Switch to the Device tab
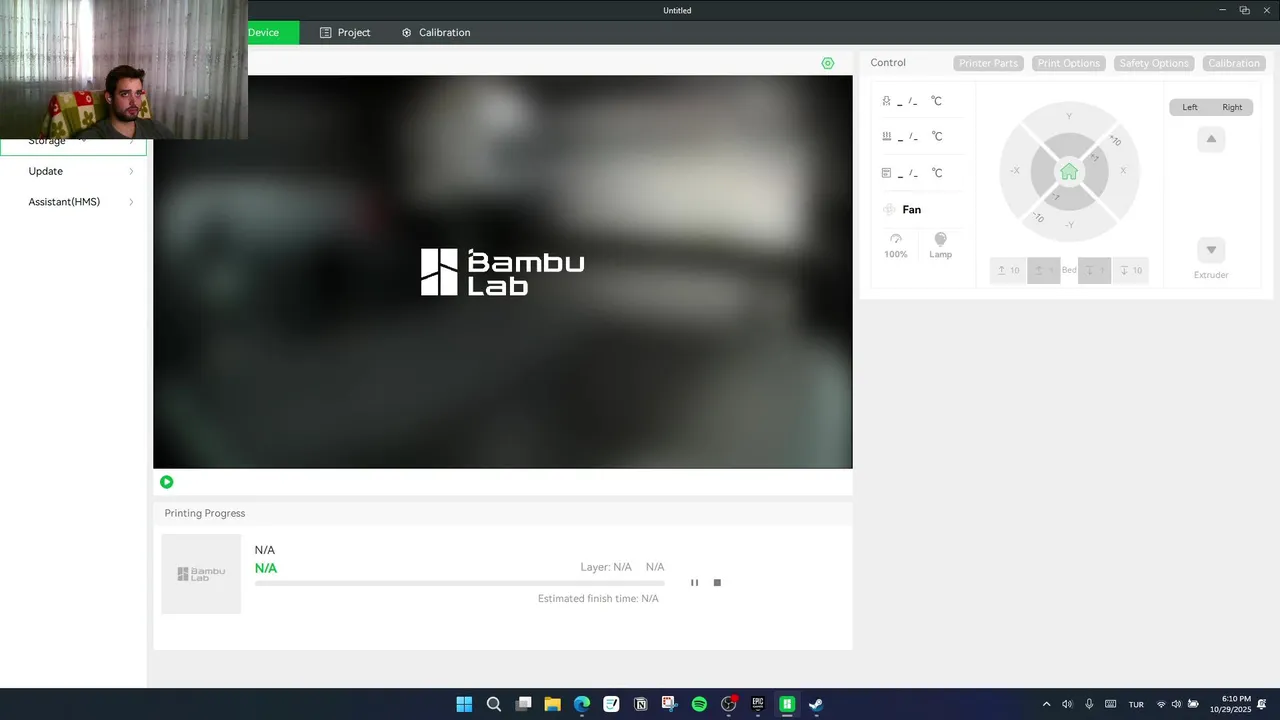Viewport: 1280px width, 720px height. click(272, 32)
